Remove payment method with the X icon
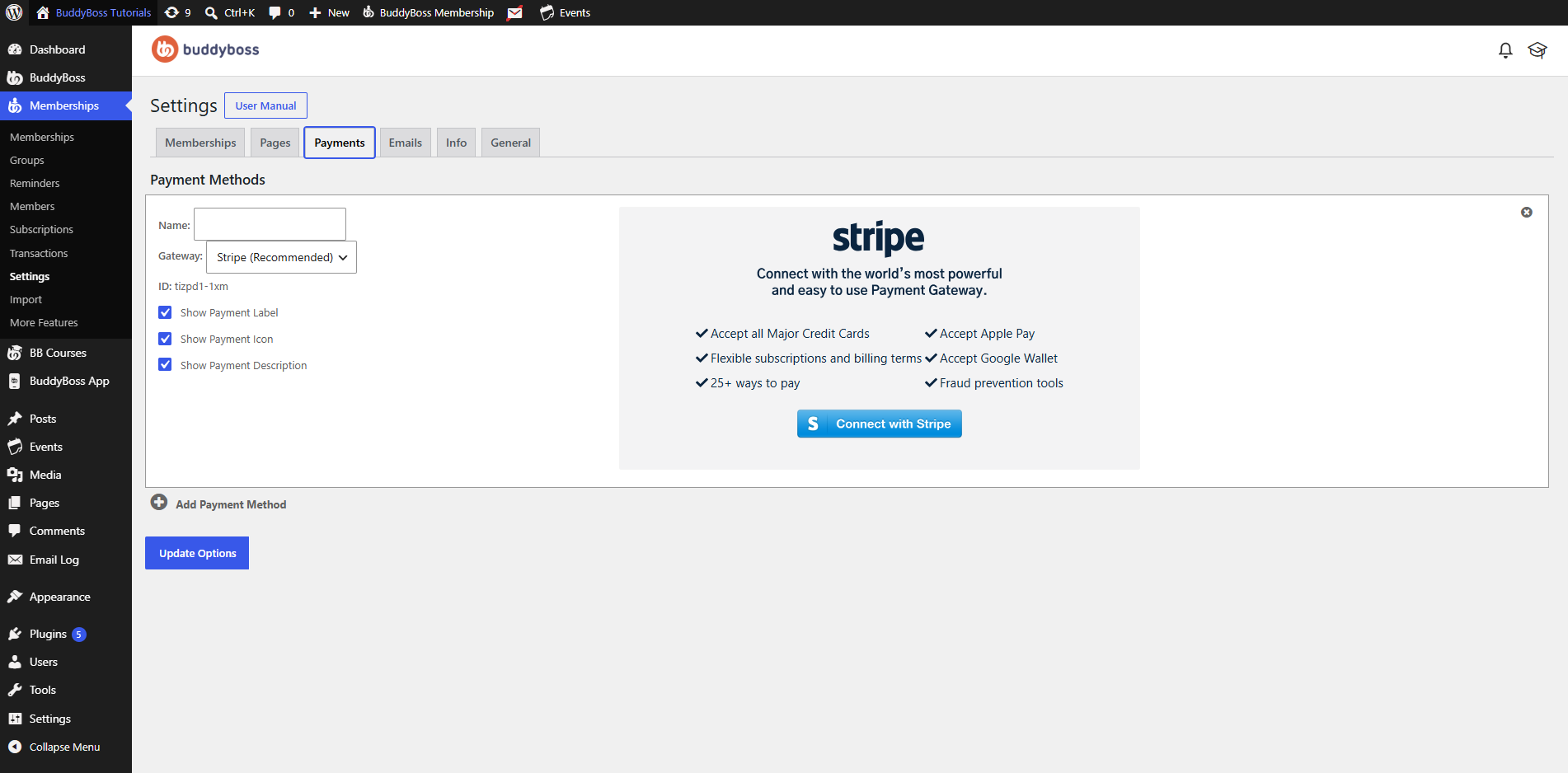 pyautogui.click(x=1527, y=213)
